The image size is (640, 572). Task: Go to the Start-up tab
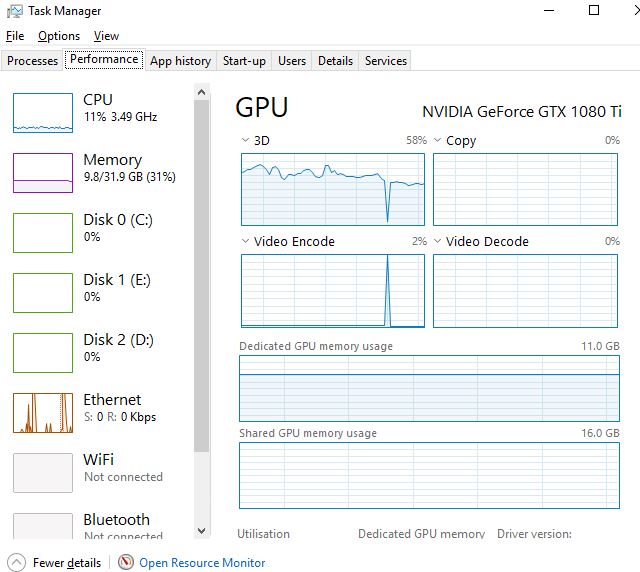(x=244, y=61)
